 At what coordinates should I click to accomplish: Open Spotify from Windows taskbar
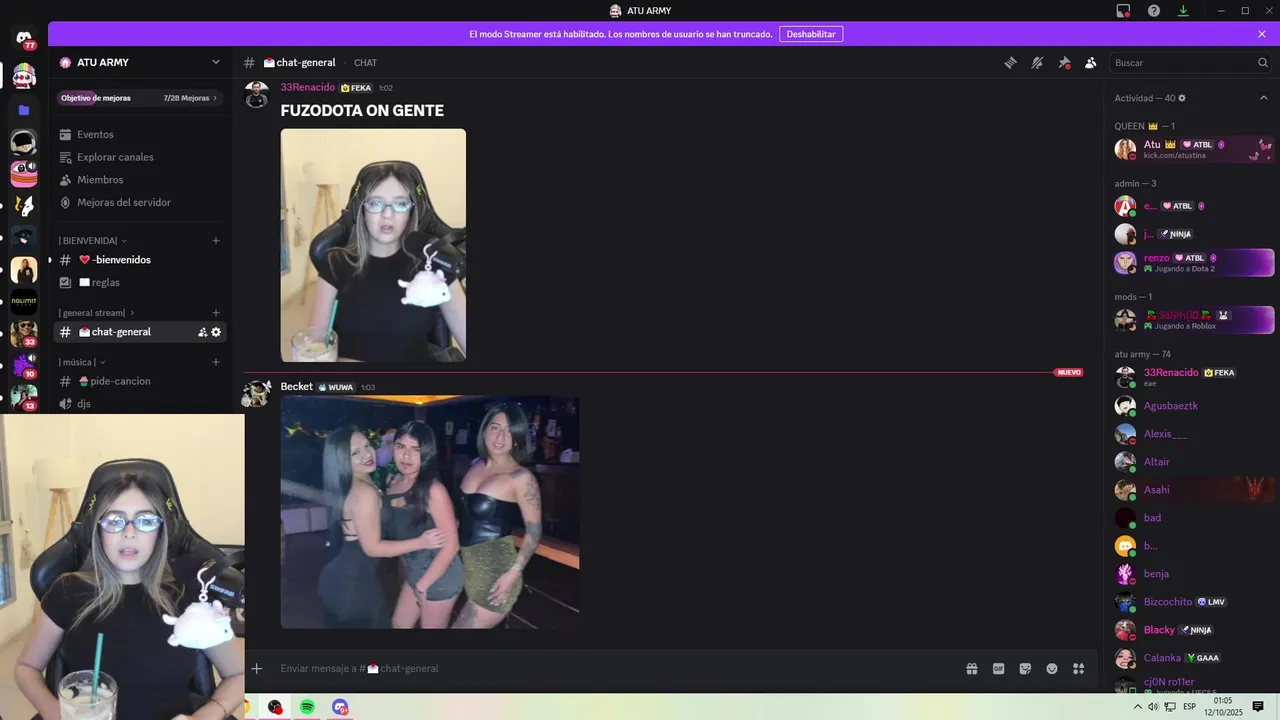[307, 707]
